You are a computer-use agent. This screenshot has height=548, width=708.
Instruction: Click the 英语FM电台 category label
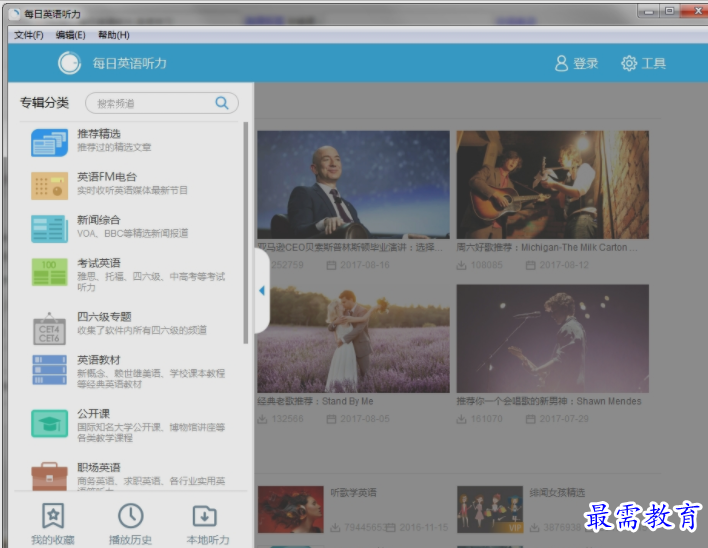(107, 176)
